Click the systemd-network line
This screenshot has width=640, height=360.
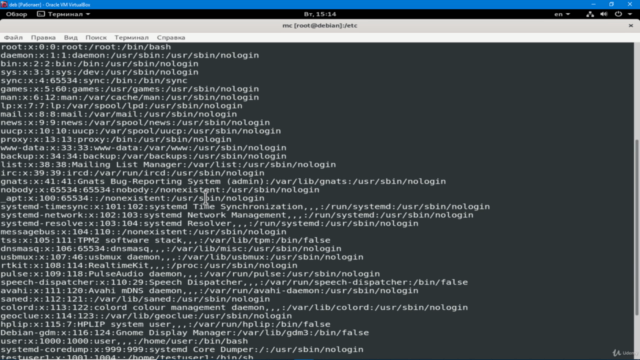pos(237,215)
